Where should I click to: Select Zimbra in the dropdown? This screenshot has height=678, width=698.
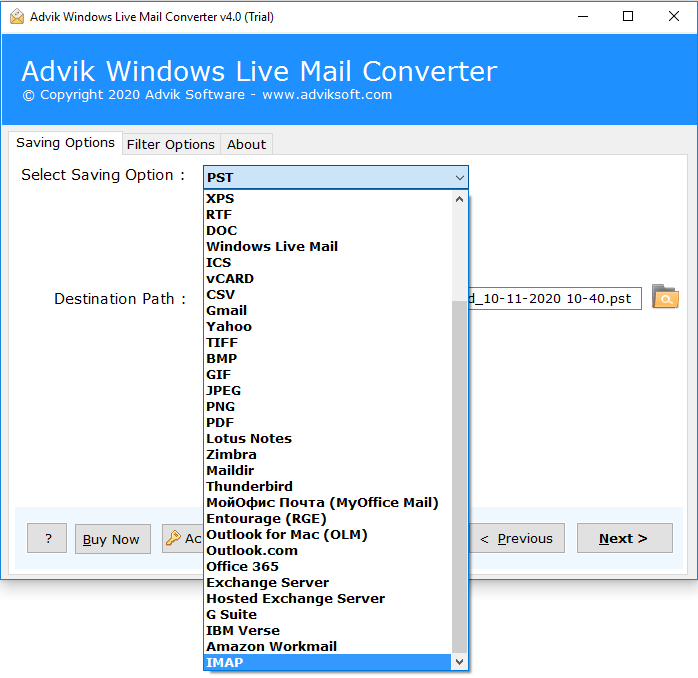[328, 455]
